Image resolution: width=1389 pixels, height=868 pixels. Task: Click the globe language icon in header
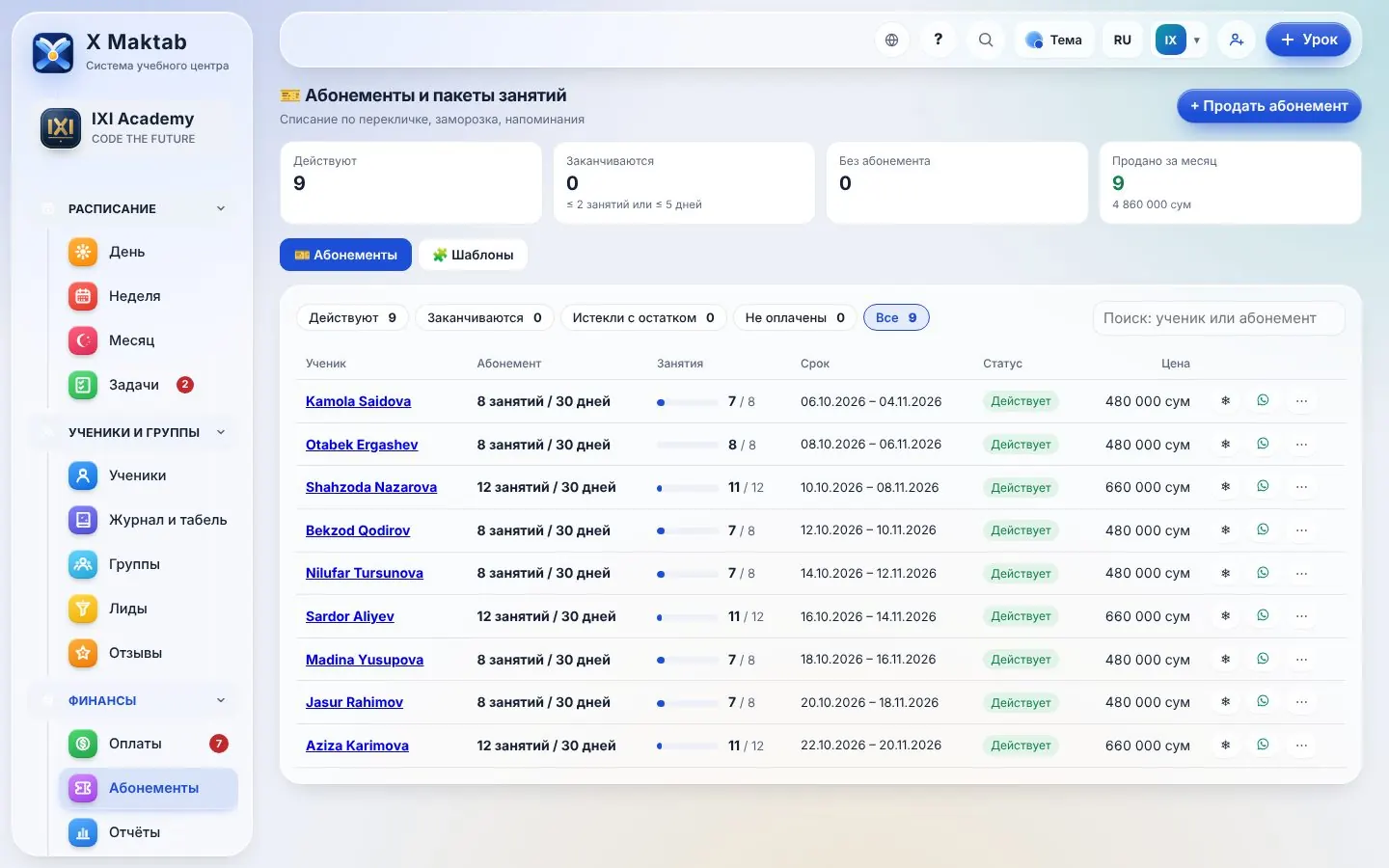(x=891, y=40)
